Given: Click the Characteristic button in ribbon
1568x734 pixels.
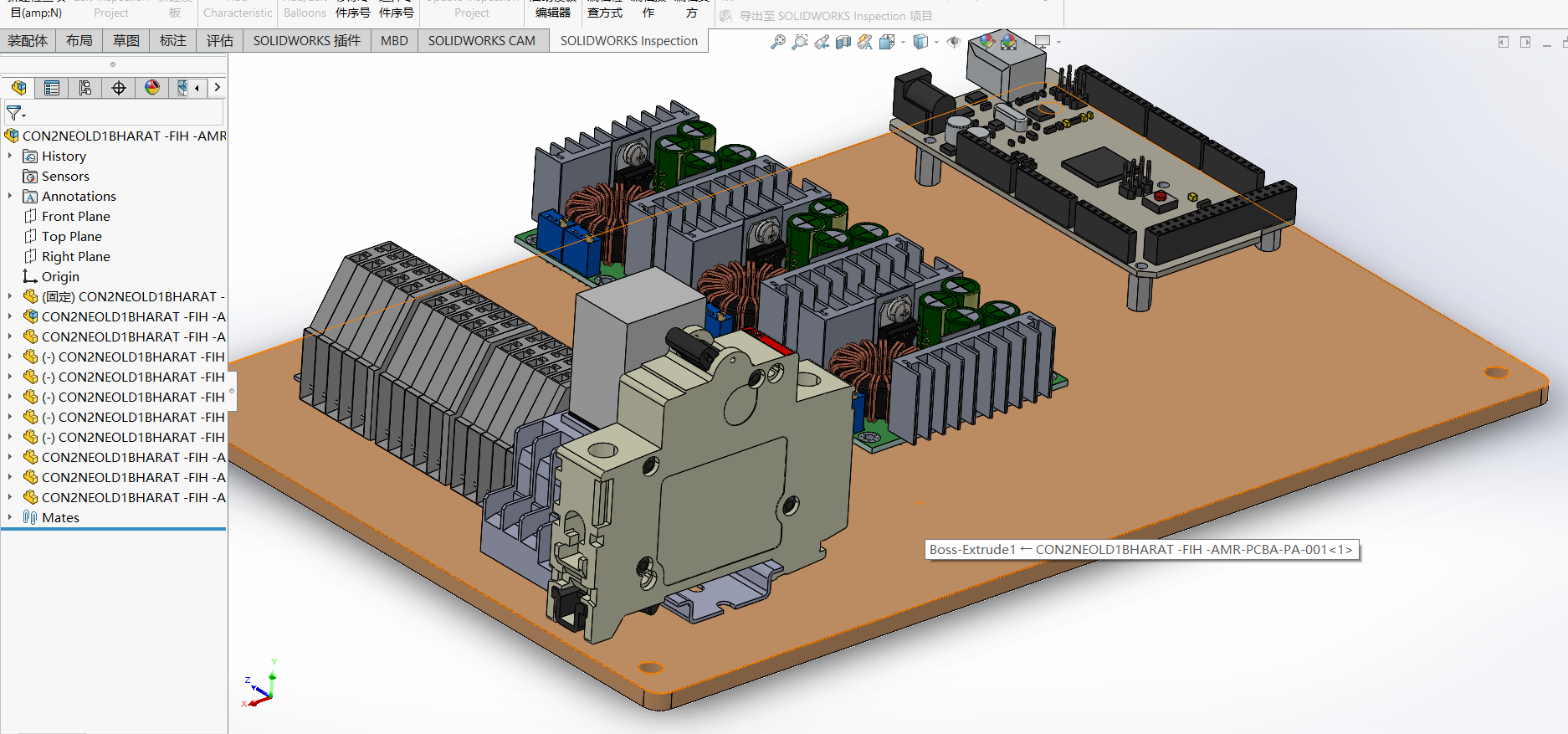Looking at the screenshot, I should [x=238, y=13].
